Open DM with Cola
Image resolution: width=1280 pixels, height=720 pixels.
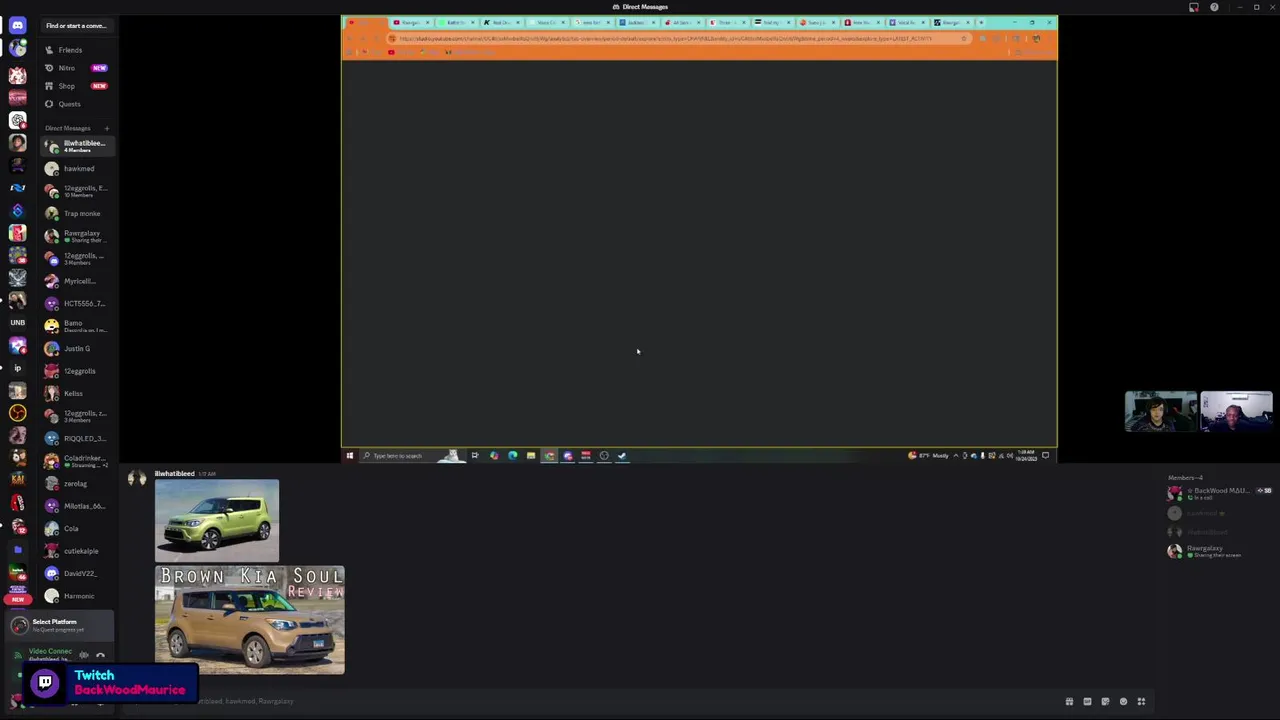pos(78,528)
